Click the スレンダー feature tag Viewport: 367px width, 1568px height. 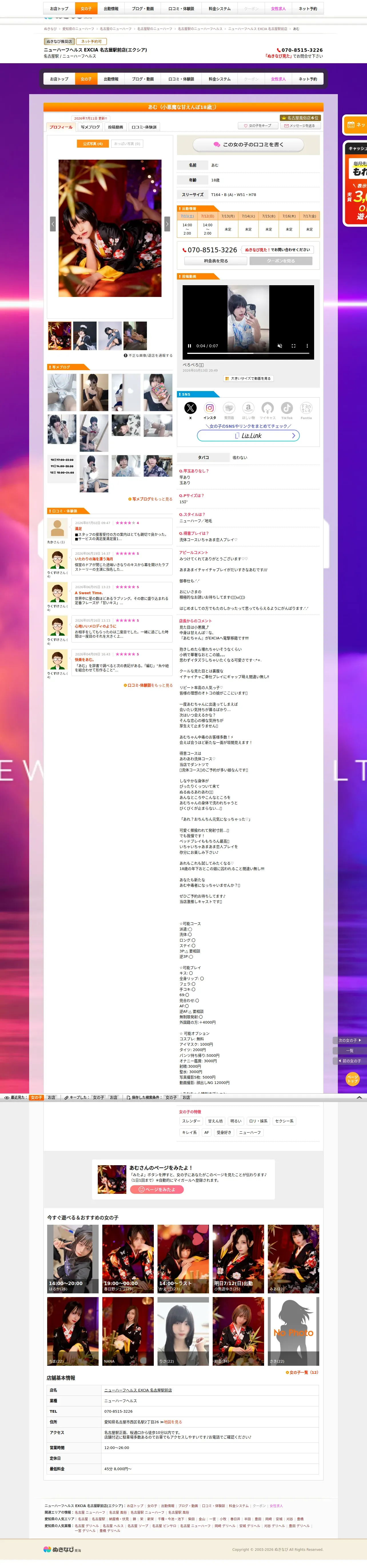(191, 1121)
